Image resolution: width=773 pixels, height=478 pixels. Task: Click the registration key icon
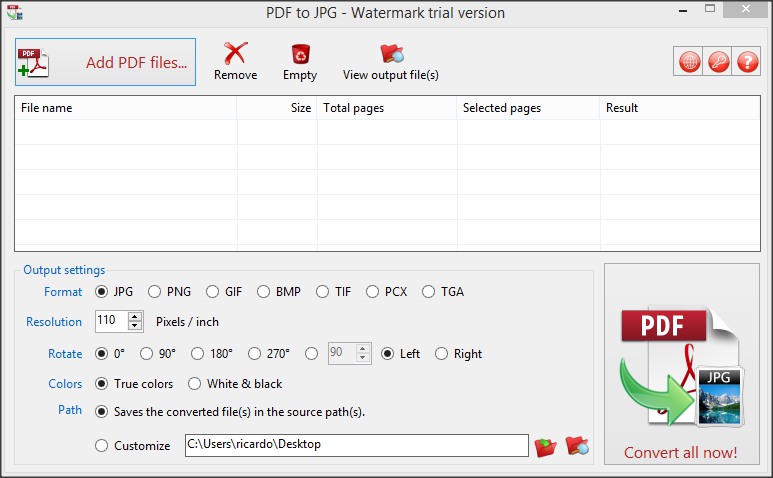tap(718, 62)
